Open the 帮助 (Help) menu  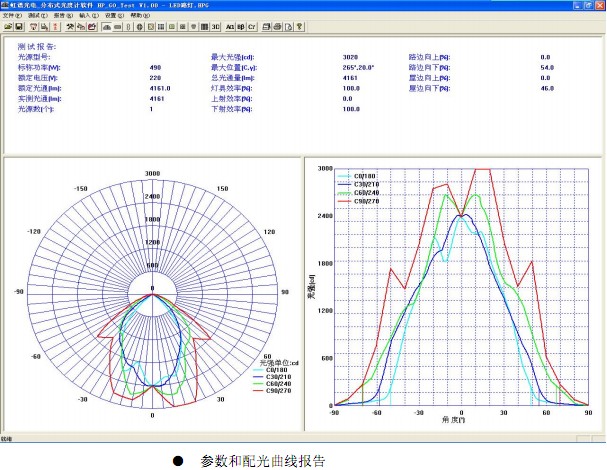(x=136, y=16)
